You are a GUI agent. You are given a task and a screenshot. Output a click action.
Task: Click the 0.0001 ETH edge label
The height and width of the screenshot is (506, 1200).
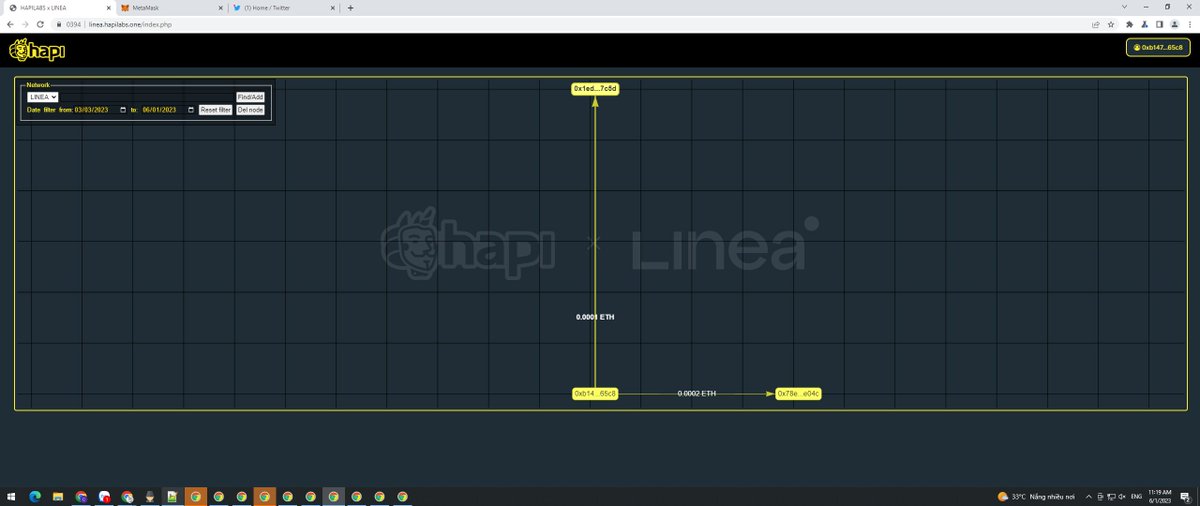595,317
